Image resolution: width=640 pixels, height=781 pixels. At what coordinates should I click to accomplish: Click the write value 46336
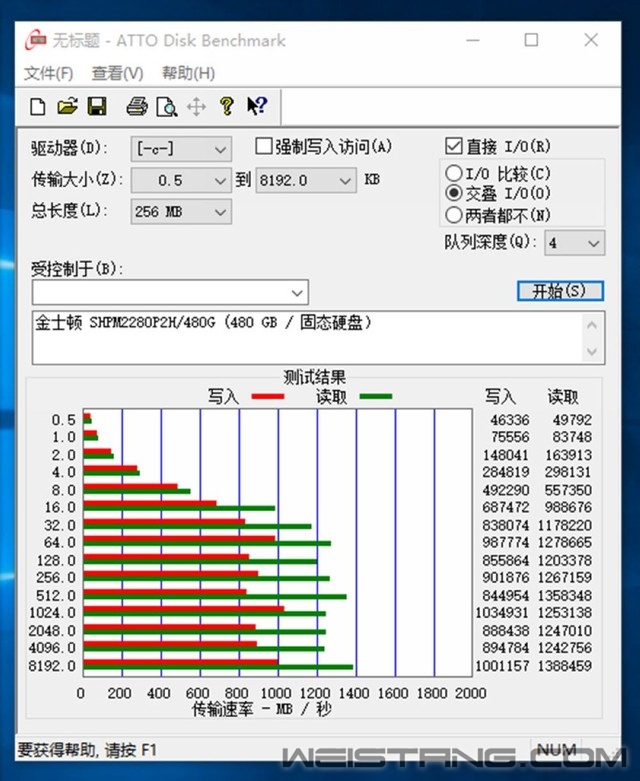click(x=510, y=420)
